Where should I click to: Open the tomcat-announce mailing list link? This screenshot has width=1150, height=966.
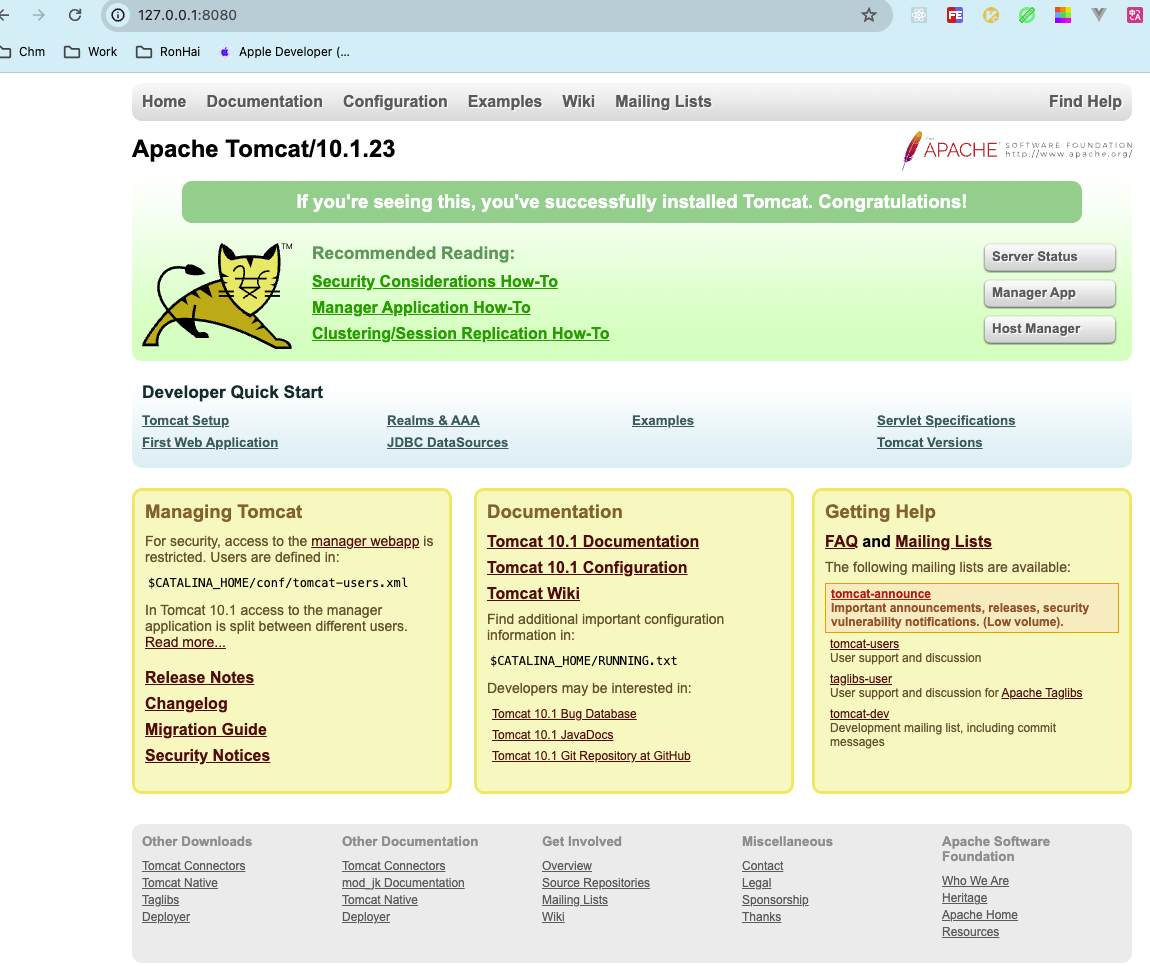880,594
